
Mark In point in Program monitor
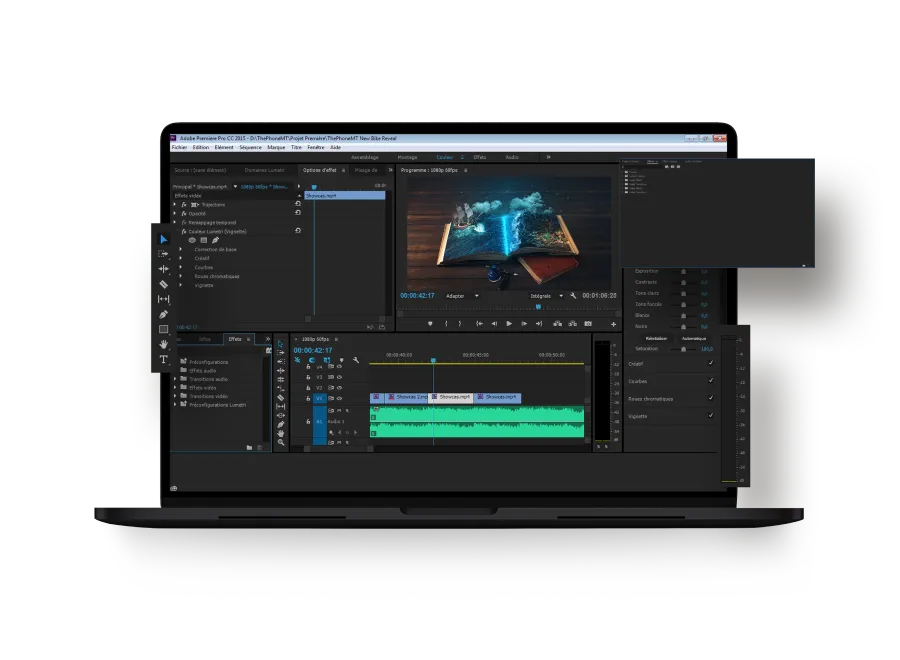pyautogui.click(x=446, y=324)
